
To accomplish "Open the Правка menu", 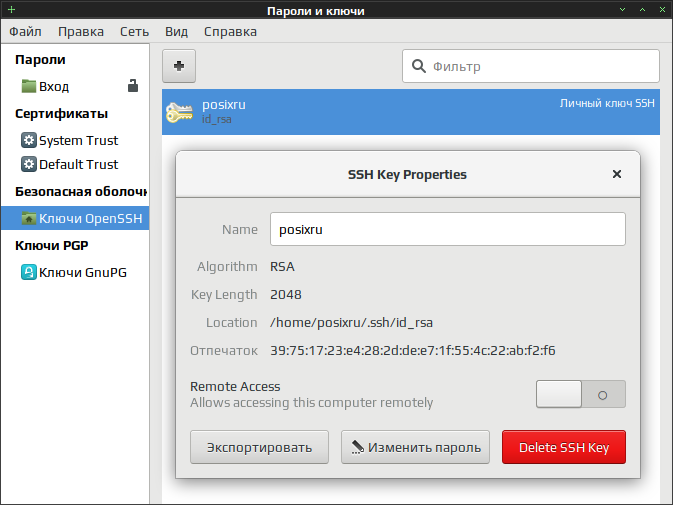I will click(81, 31).
